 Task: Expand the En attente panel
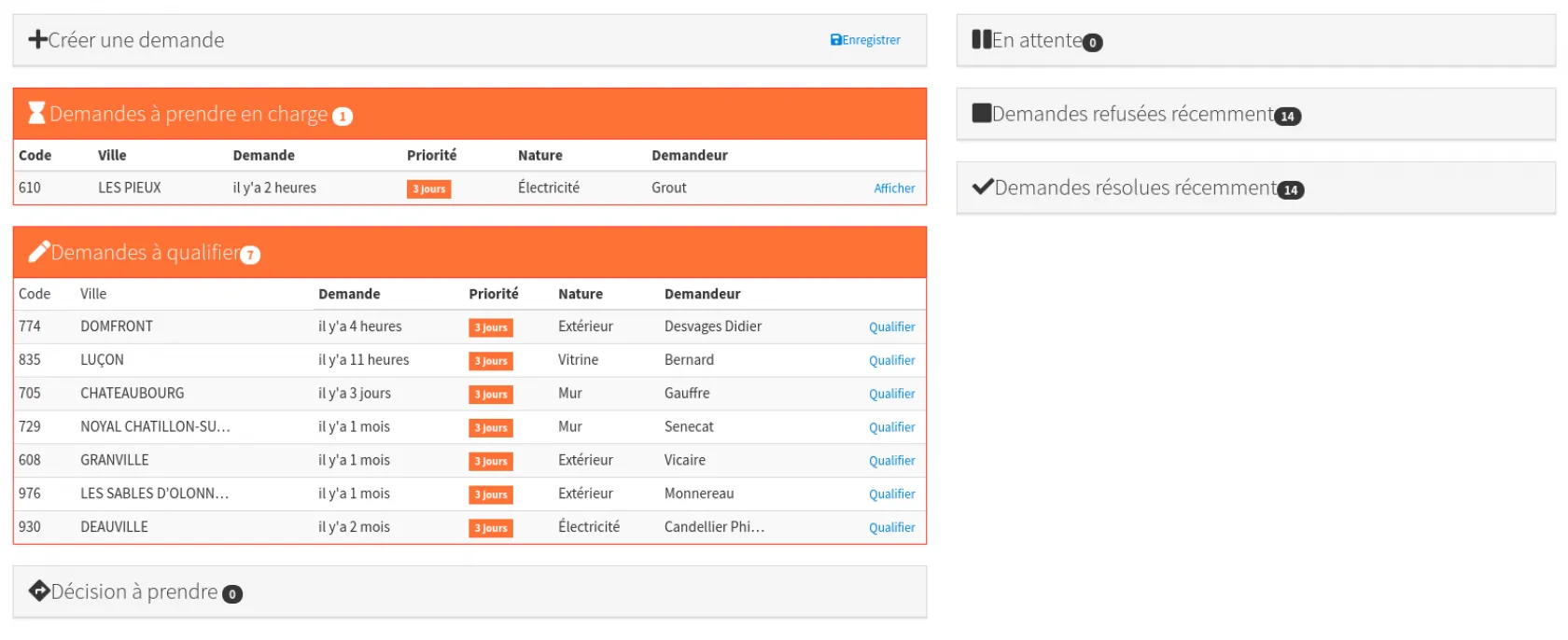1036,40
